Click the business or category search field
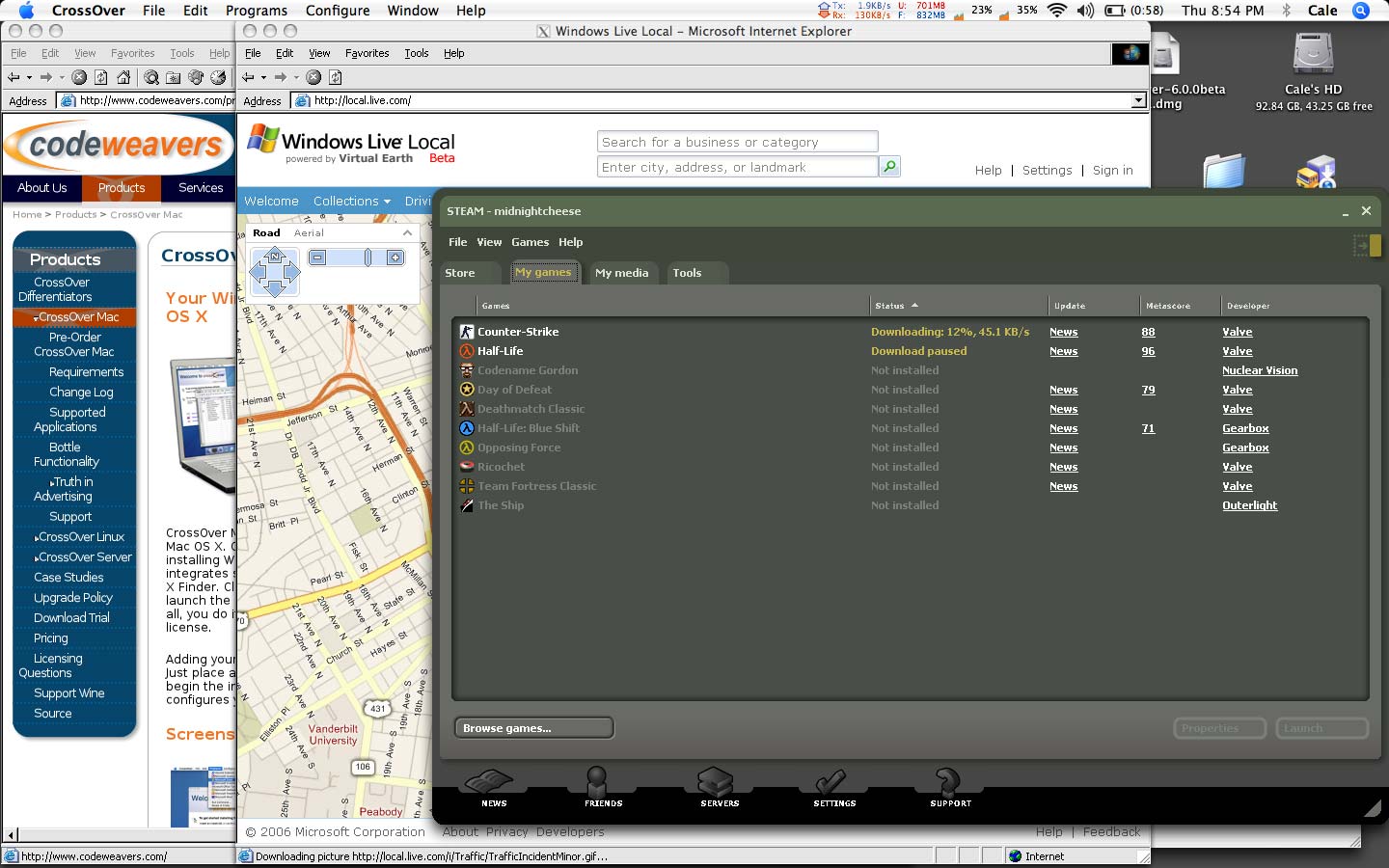 coord(737,142)
